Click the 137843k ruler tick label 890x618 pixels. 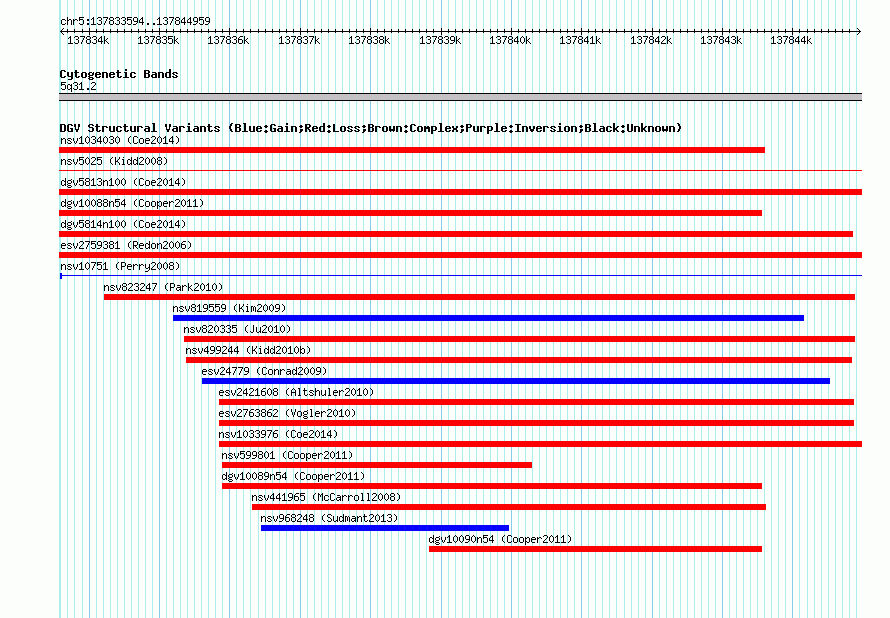(721, 40)
